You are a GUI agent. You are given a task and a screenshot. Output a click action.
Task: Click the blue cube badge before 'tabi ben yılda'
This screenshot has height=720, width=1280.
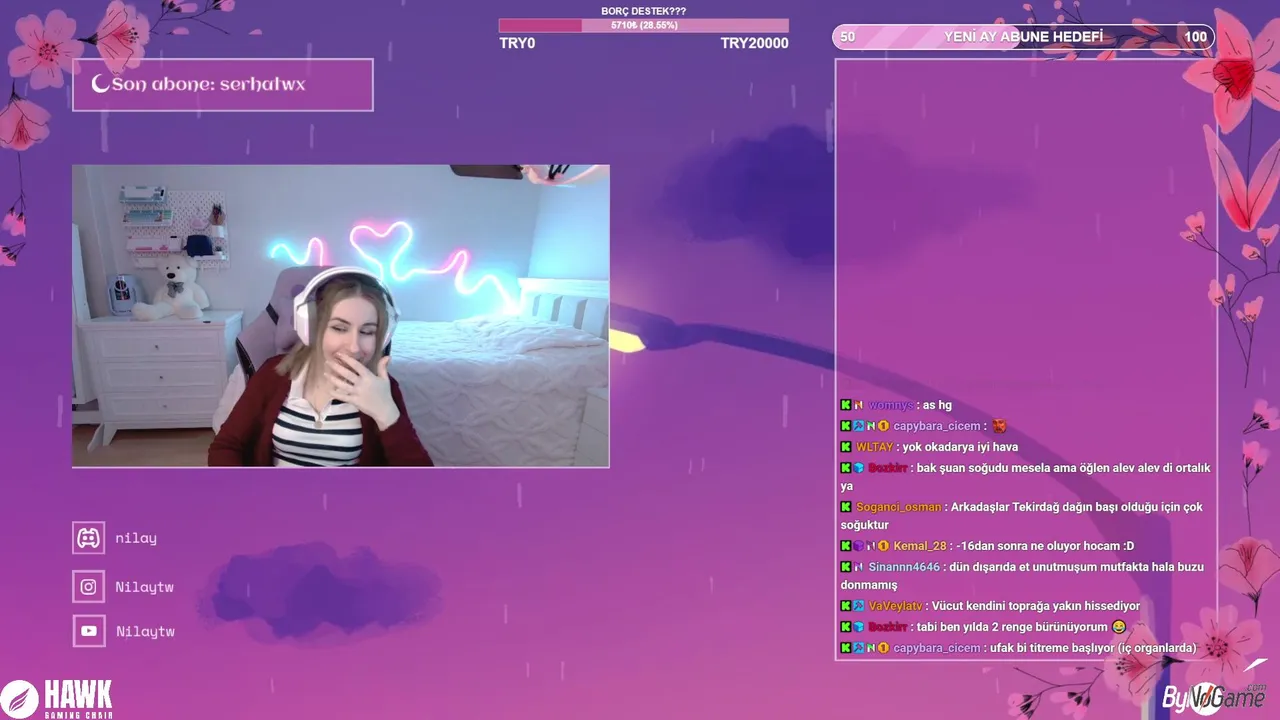[x=858, y=627]
